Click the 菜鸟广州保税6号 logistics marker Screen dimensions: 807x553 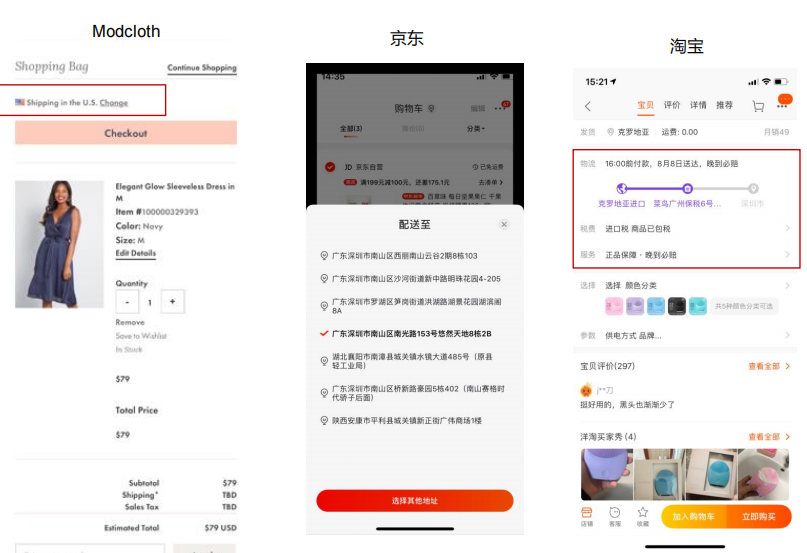click(x=688, y=188)
